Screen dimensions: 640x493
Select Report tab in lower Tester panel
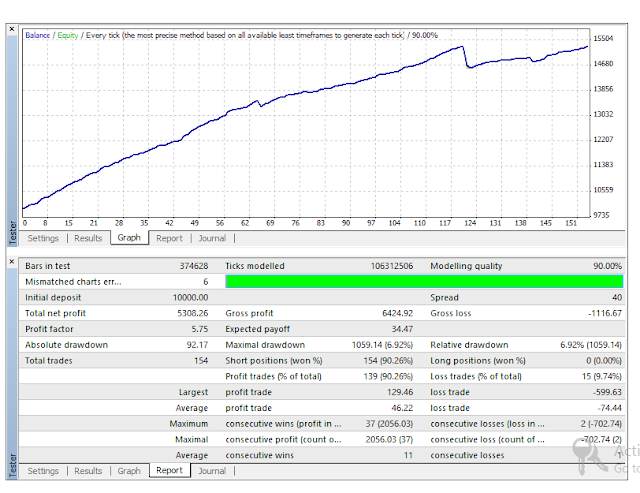[x=169, y=470]
